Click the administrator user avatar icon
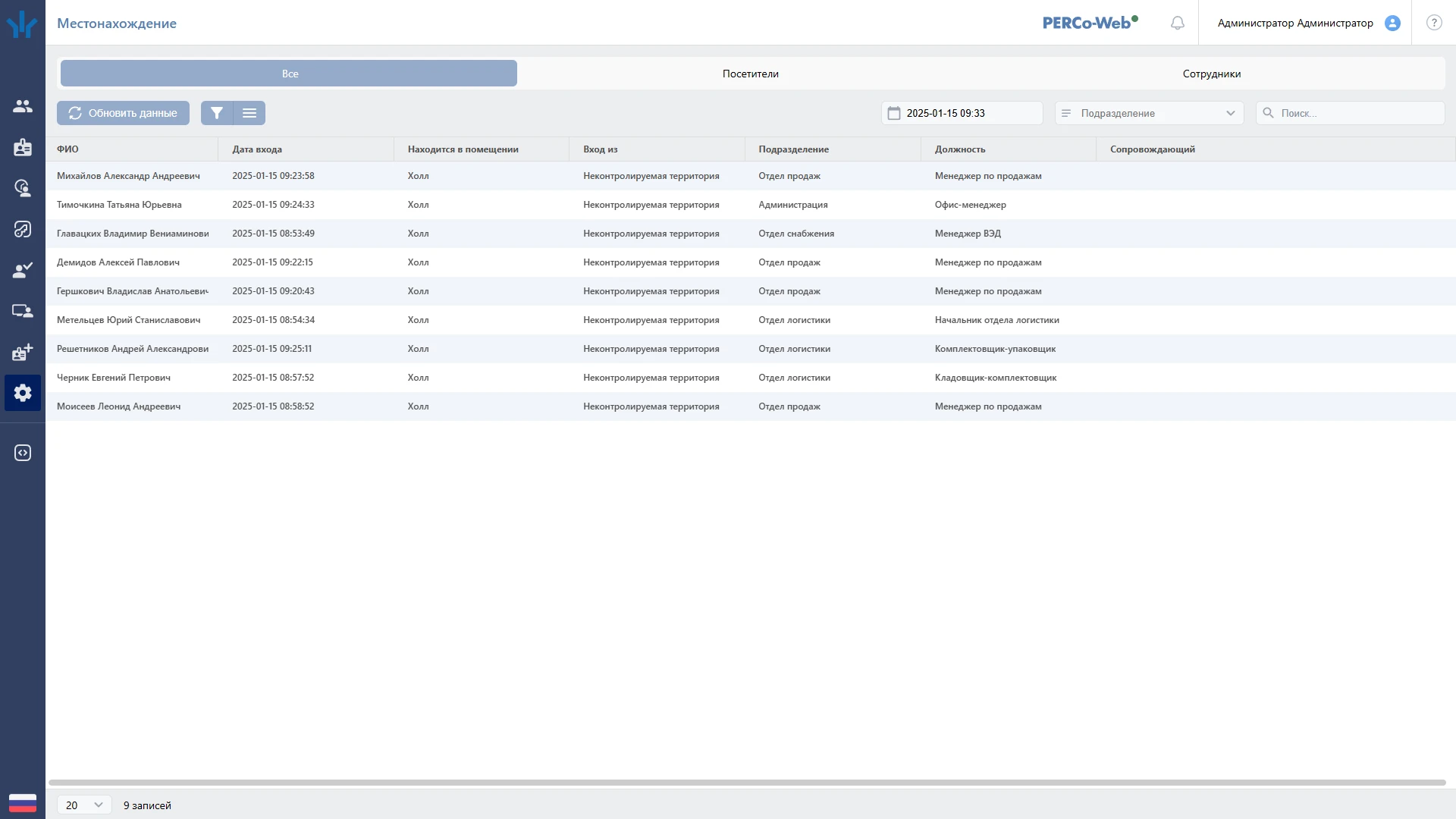Viewport: 1456px width, 819px height. pyautogui.click(x=1392, y=23)
